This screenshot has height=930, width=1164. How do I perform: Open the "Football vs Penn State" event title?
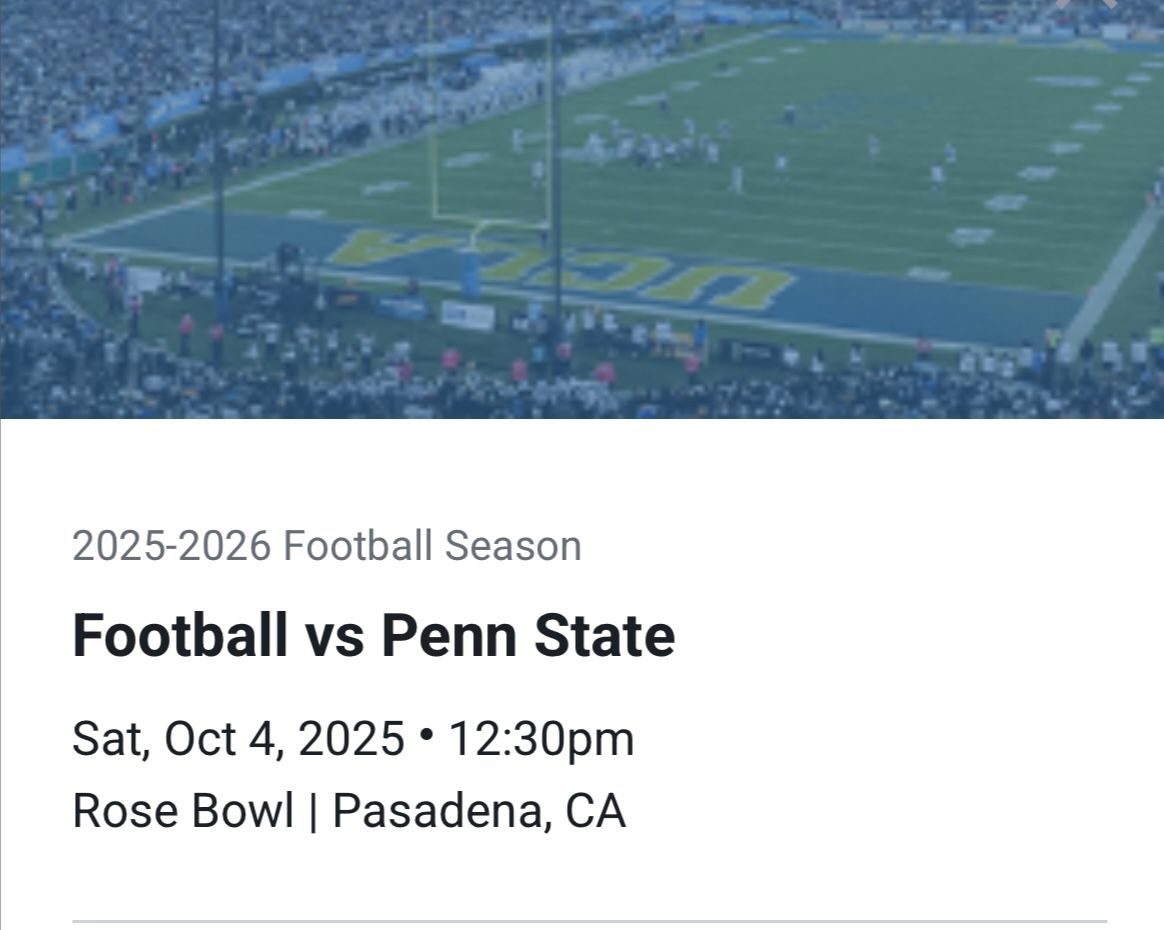pyautogui.click(x=373, y=636)
